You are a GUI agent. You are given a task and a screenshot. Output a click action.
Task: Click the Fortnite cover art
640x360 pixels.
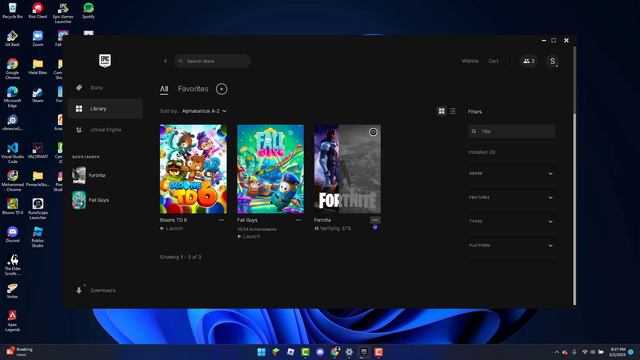(x=347, y=169)
